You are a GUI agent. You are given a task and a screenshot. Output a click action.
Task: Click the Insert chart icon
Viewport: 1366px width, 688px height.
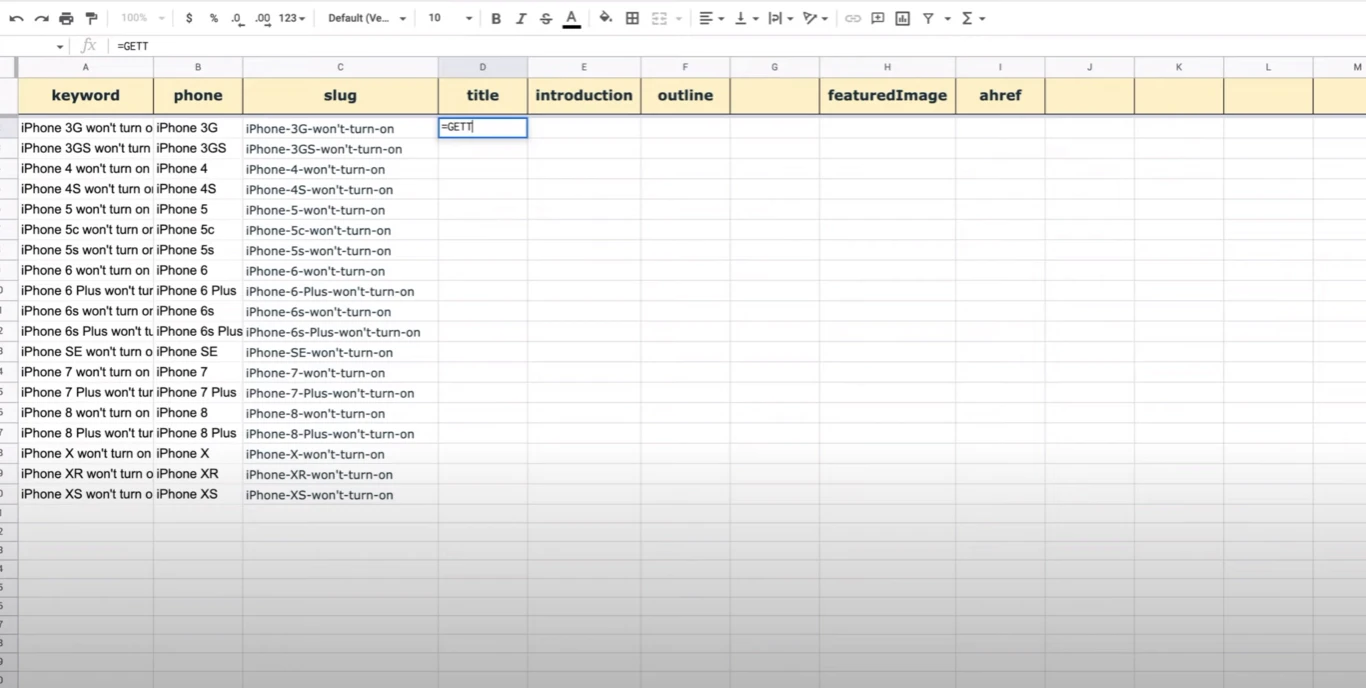[x=902, y=18]
